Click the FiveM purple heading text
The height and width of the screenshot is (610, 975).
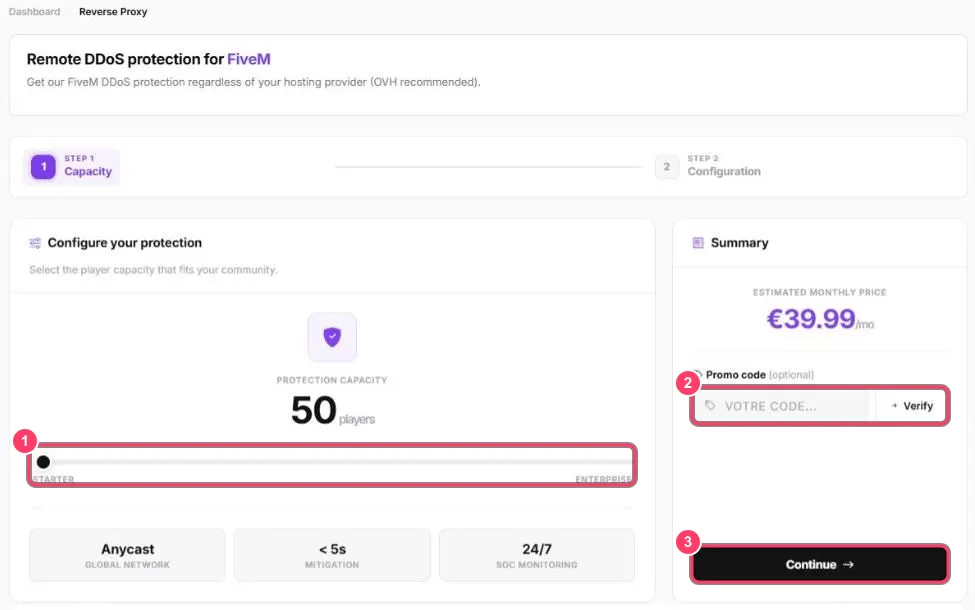[x=249, y=59]
